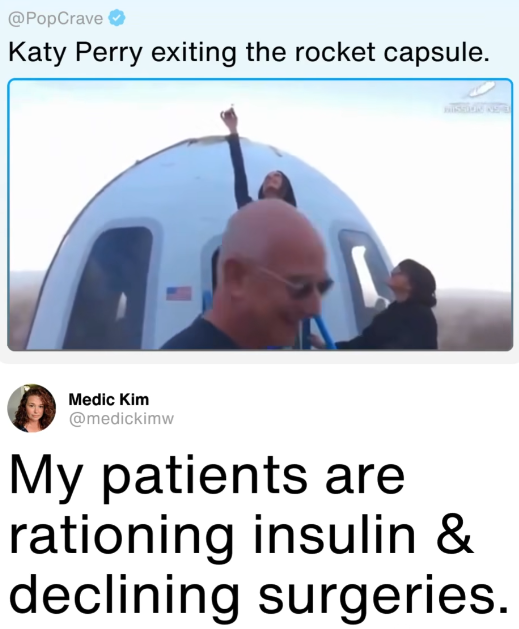
Task: Open the Medic Kim display name
Action: [x=109, y=399]
